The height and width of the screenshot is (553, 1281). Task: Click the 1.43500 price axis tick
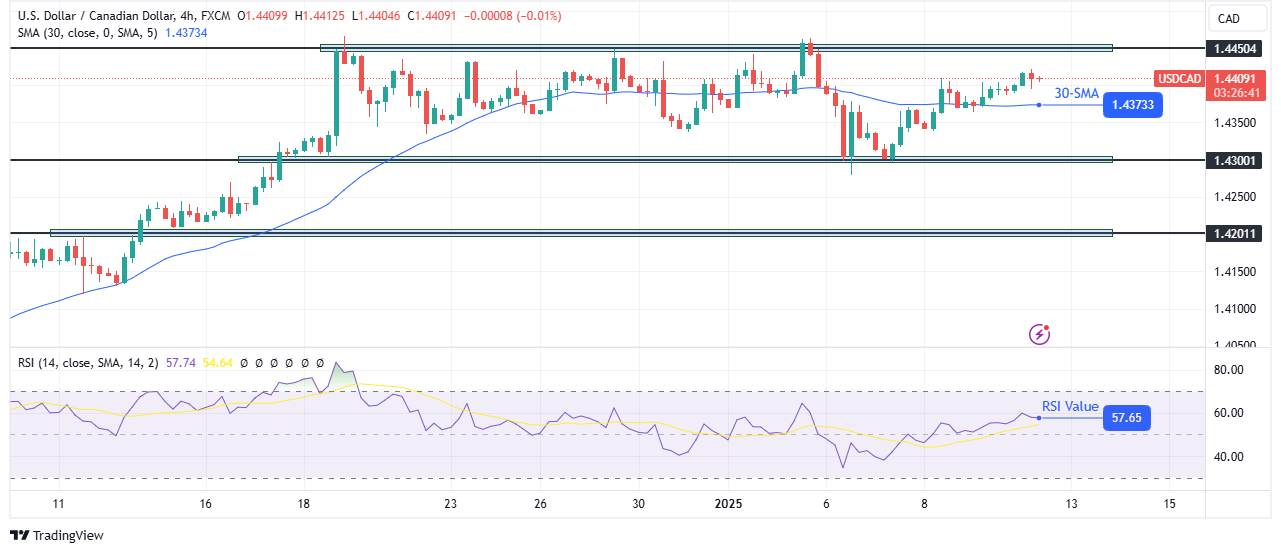[1236, 123]
